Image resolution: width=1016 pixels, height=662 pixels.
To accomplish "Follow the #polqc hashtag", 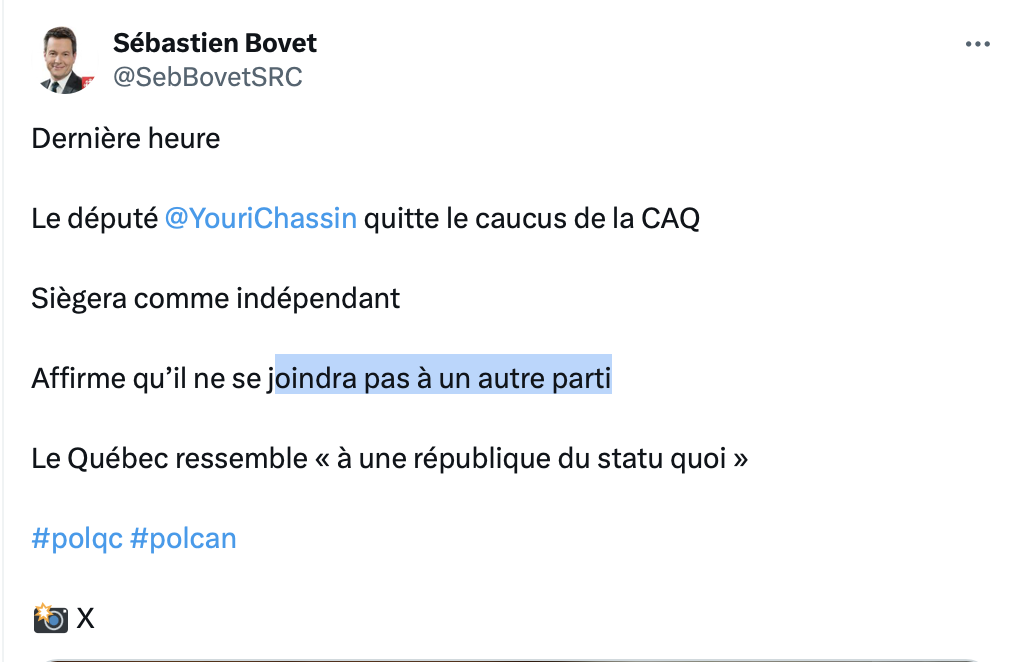I will click(x=77, y=539).
